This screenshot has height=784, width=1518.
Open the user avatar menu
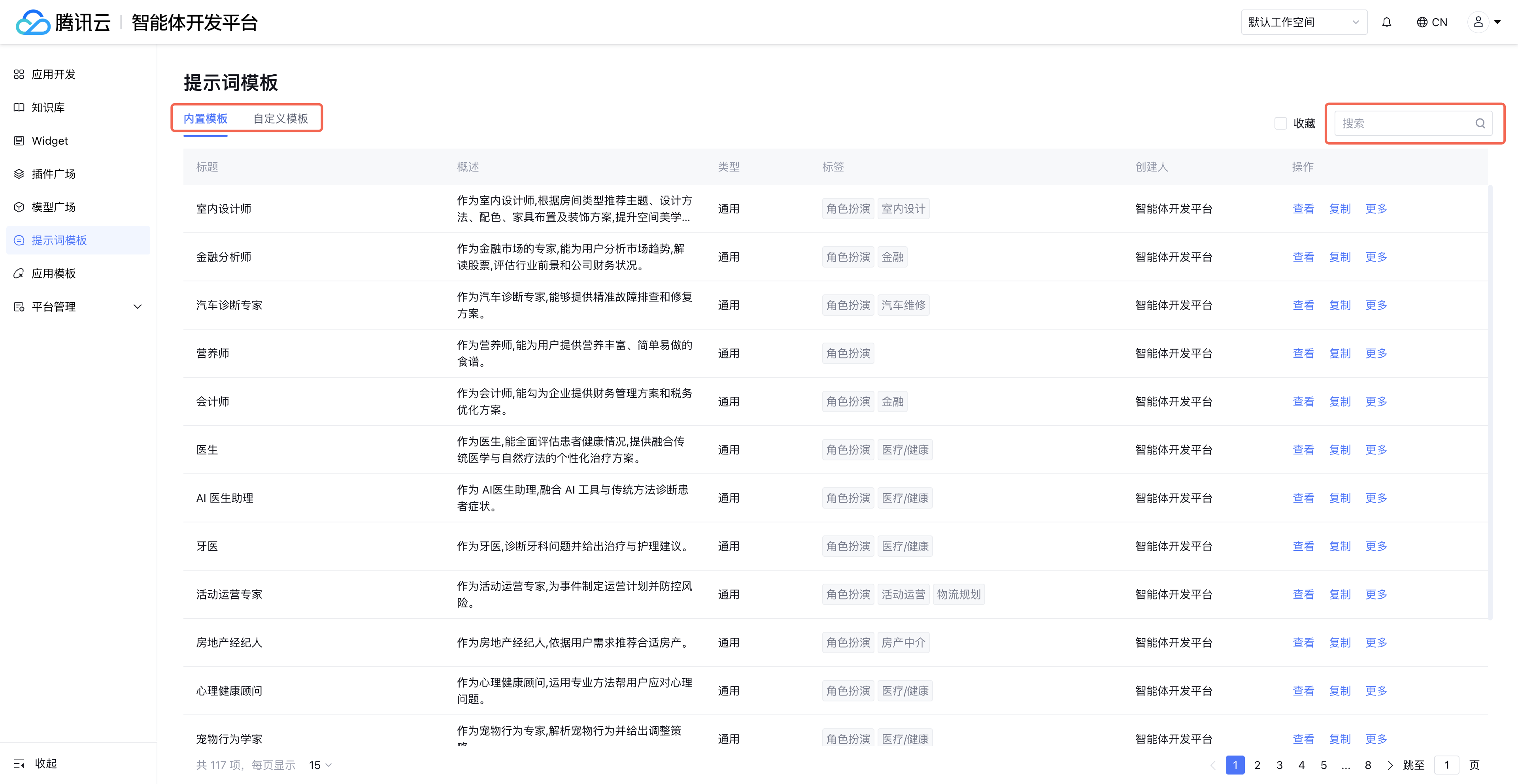1478,23
